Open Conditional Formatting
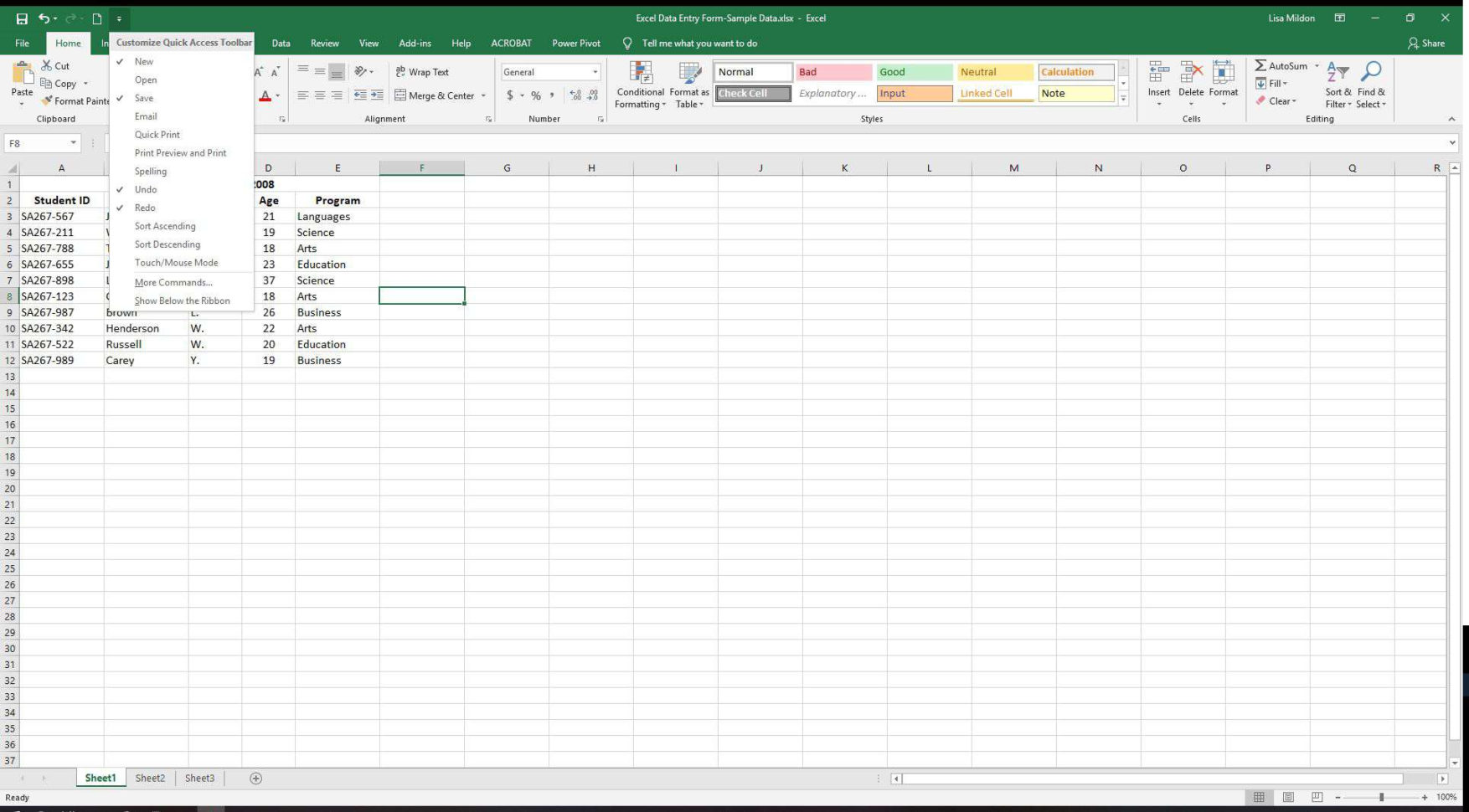The width and height of the screenshot is (1469, 812). [640, 84]
